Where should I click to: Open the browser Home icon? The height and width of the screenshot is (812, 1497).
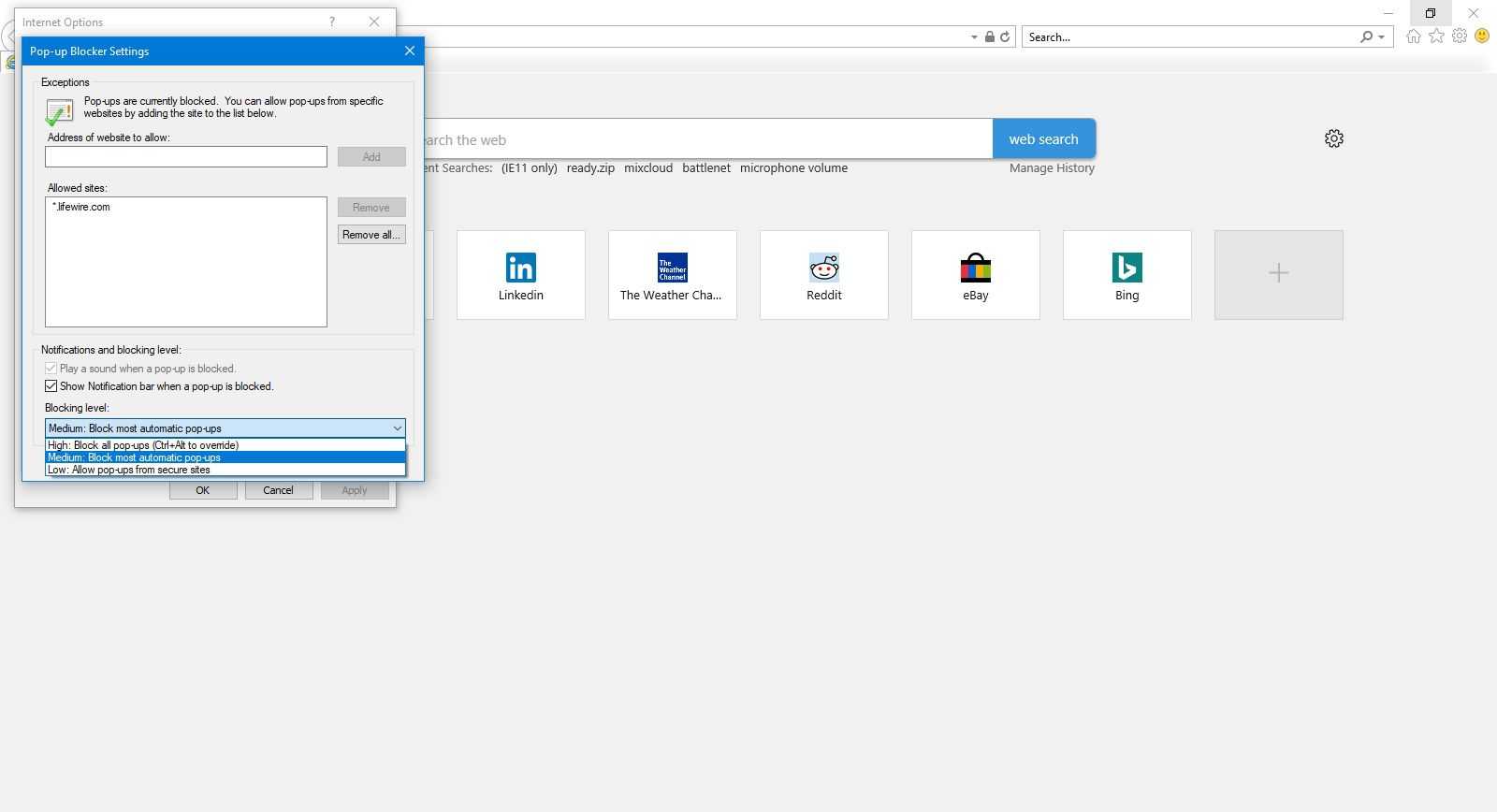tap(1413, 36)
